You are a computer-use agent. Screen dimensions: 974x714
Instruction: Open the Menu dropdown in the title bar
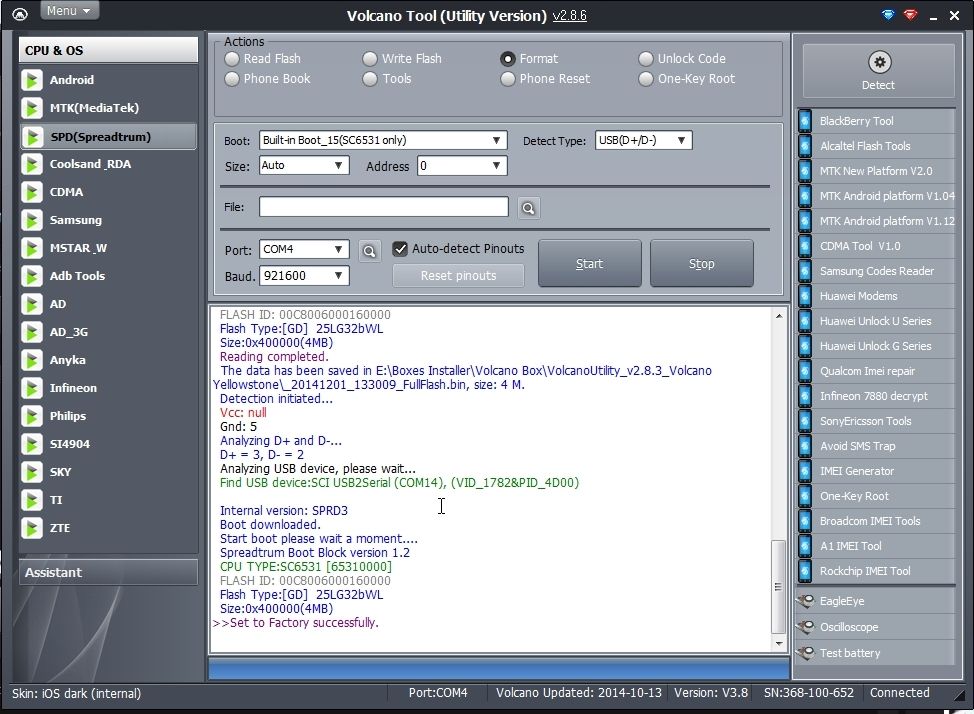click(x=69, y=11)
